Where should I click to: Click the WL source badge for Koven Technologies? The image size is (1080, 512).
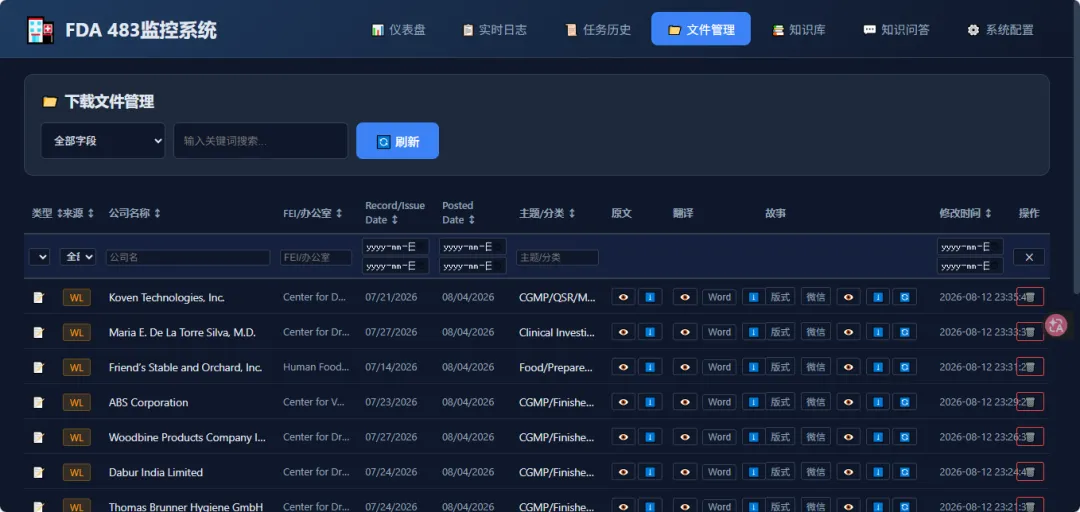tap(76, 297)
